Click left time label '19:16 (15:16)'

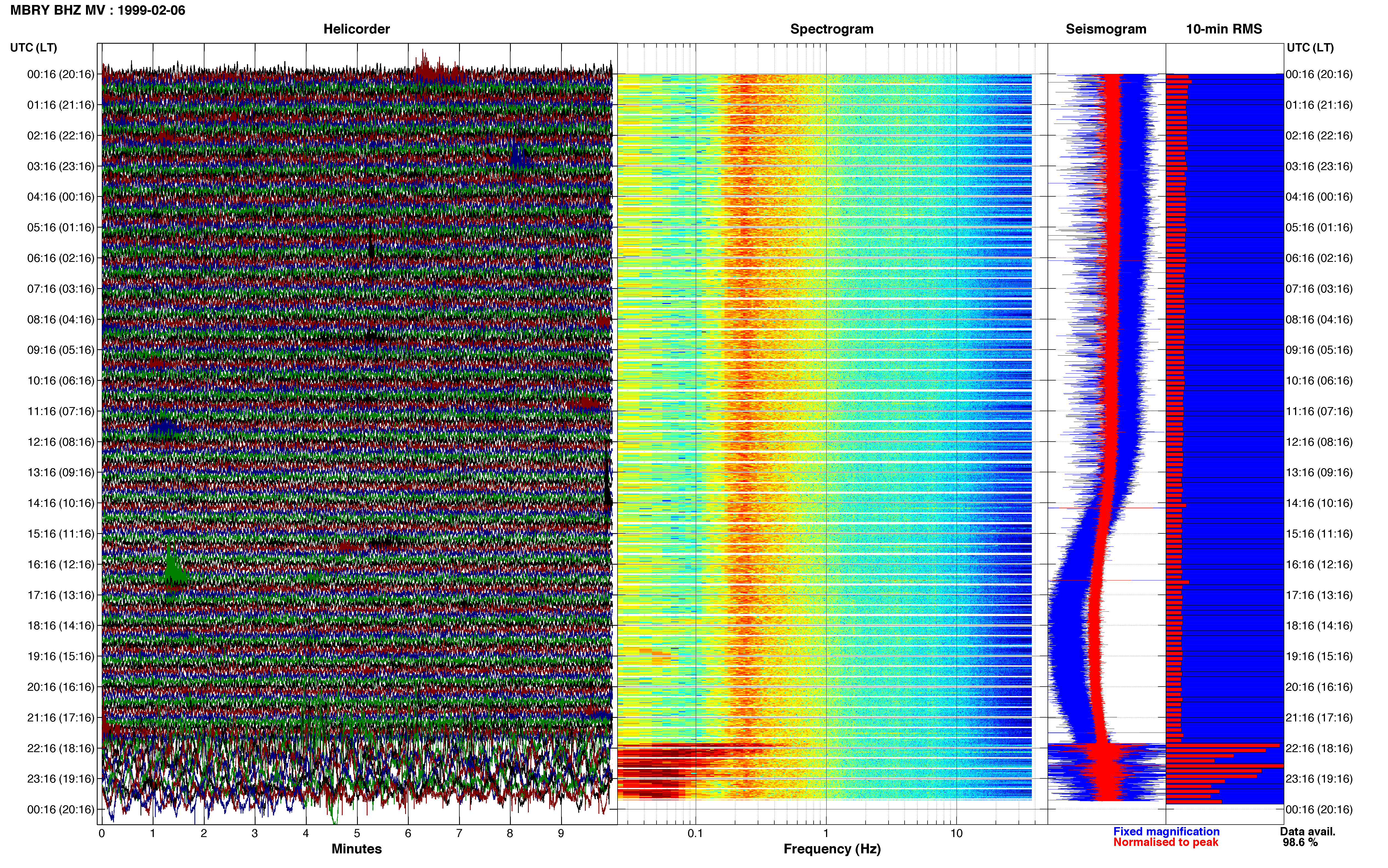click(x=61, y=656)
